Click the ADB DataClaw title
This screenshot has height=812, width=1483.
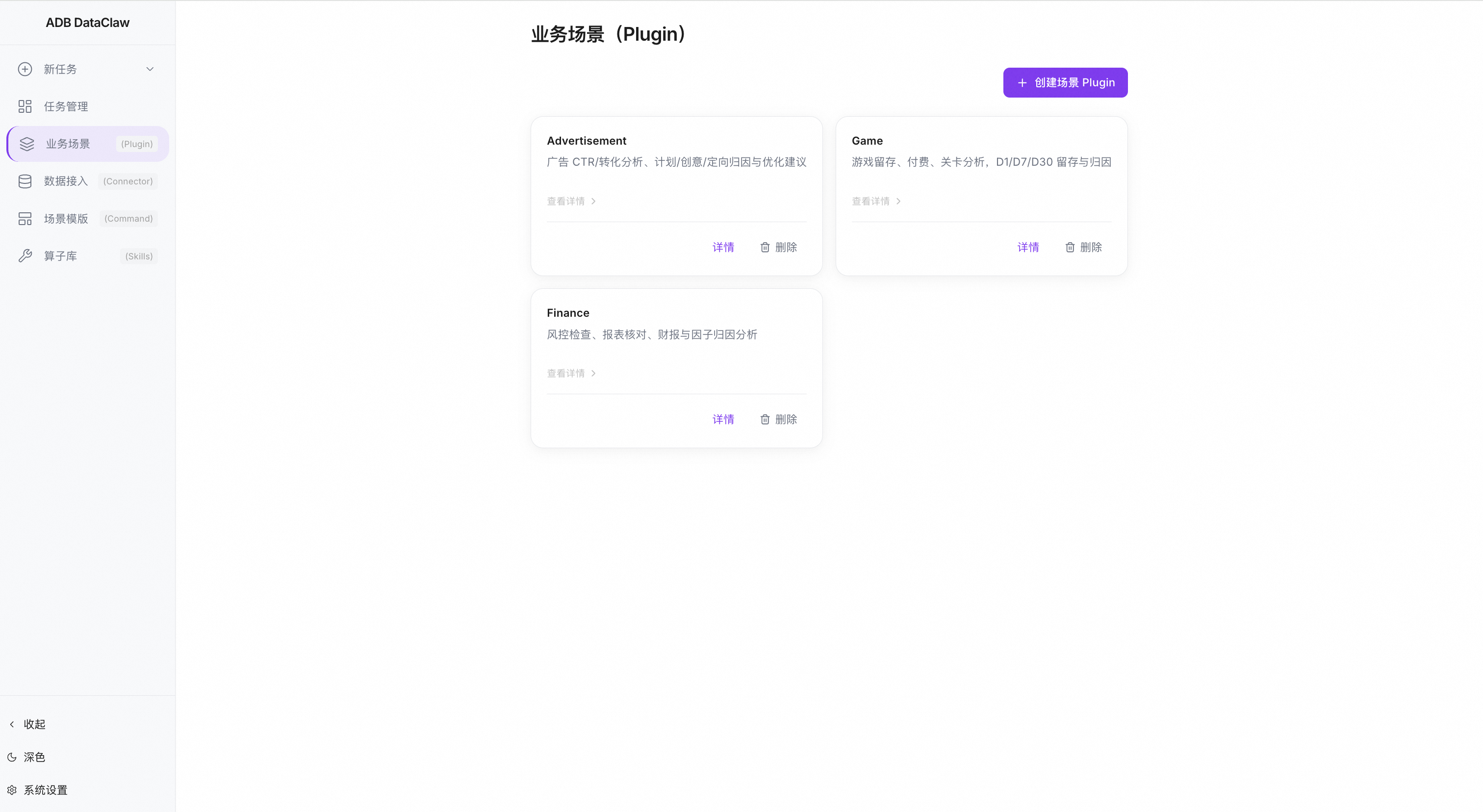click(87, 23)
